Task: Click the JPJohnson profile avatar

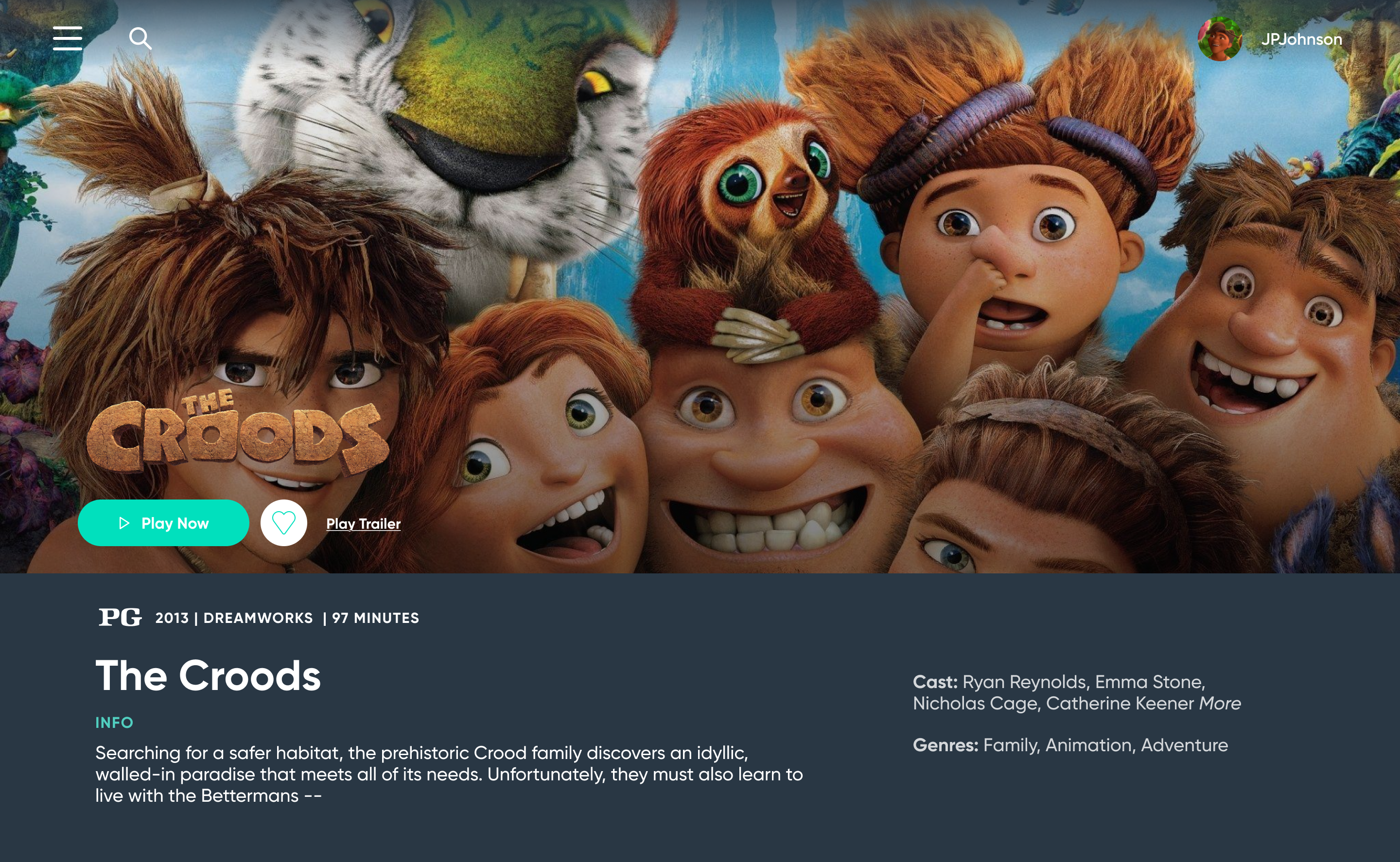Action: (x=1220, y=39)
